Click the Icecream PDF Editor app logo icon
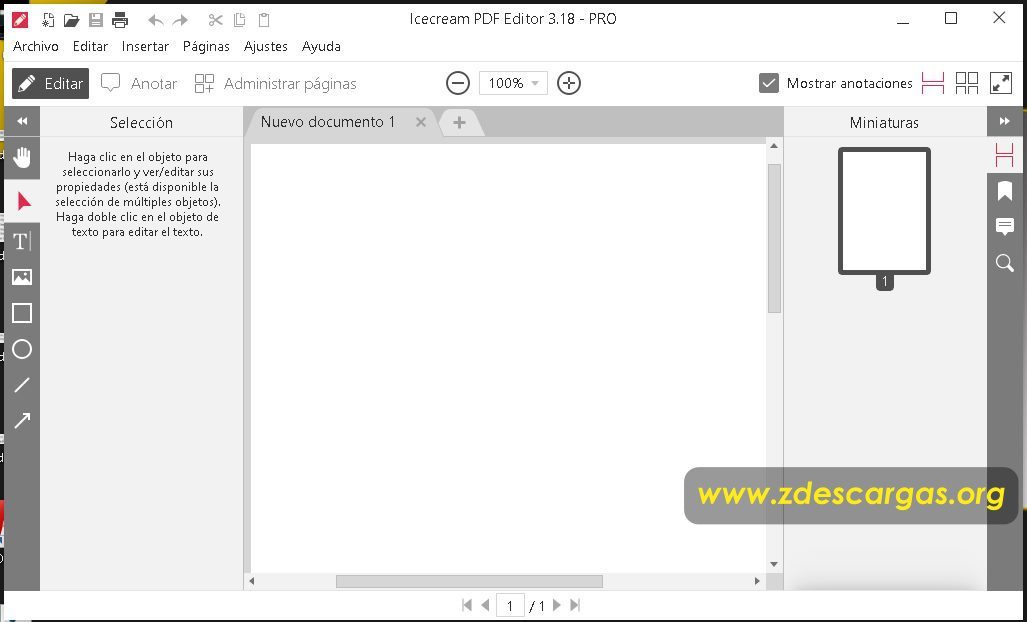Viewport: 1027px width, 622px height. point(20,20)
